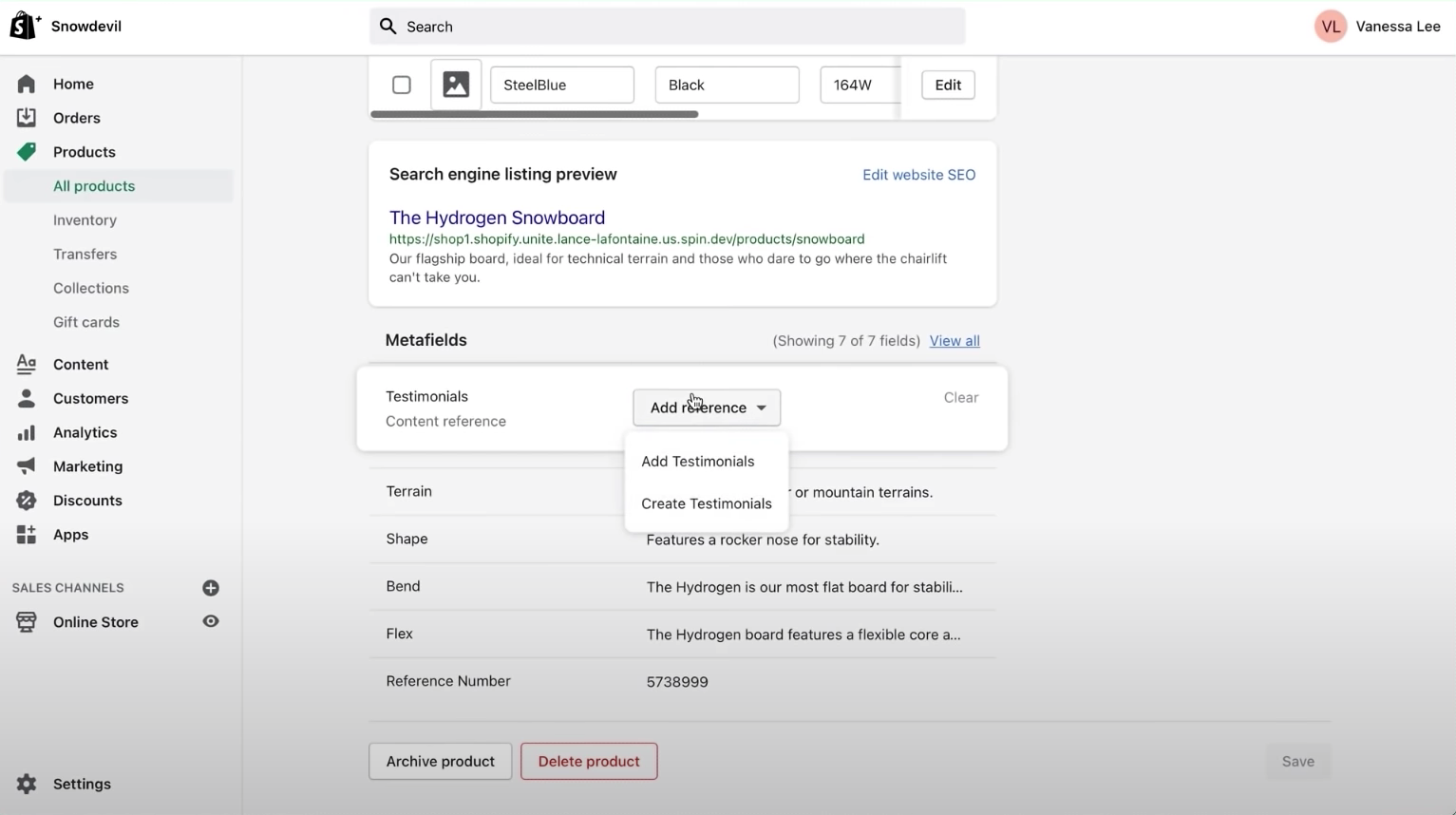Click the Shopify bag logo

[24, 26]
